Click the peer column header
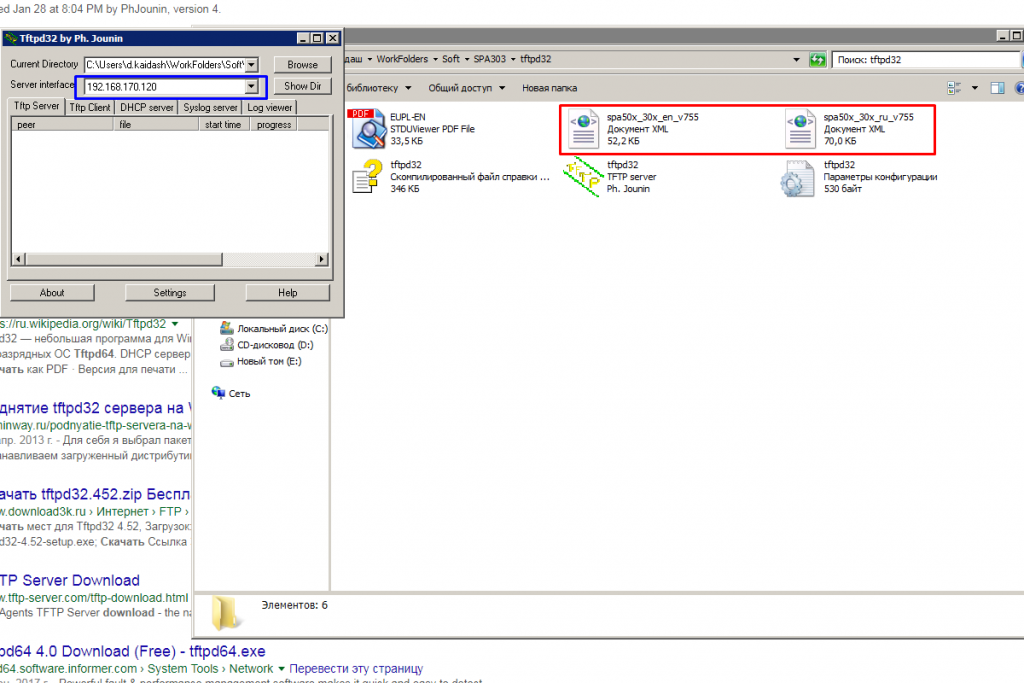The width and height of the screenshot is (1024, 683). coord(62,125)
